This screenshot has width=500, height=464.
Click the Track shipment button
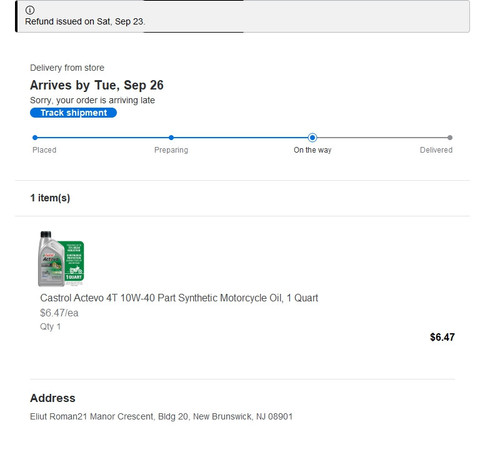tap(73, 113)
